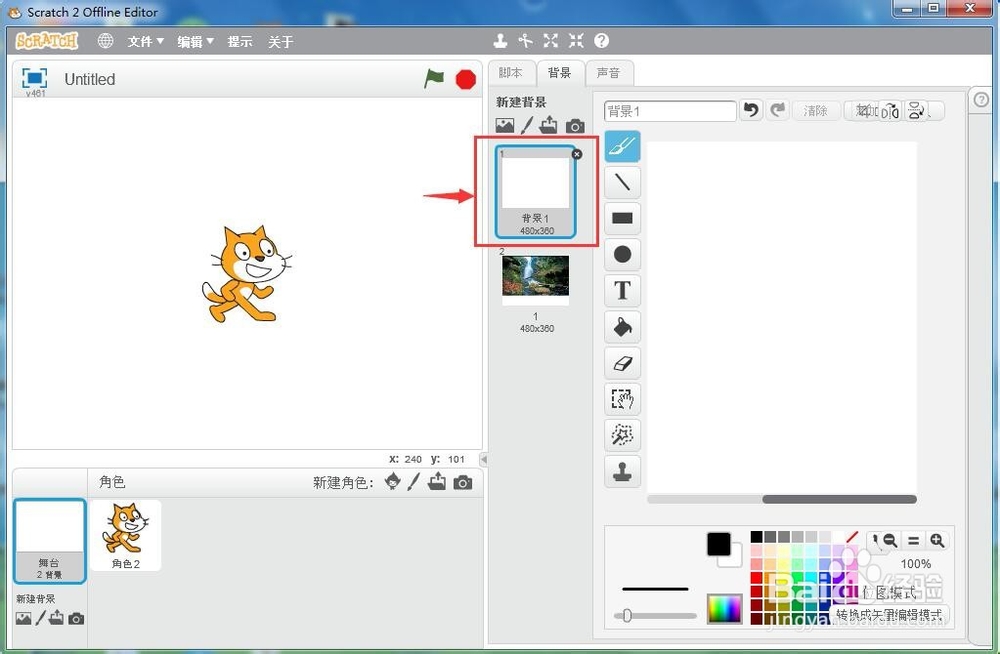Choose the Select marquee tool

click(622, 399)
